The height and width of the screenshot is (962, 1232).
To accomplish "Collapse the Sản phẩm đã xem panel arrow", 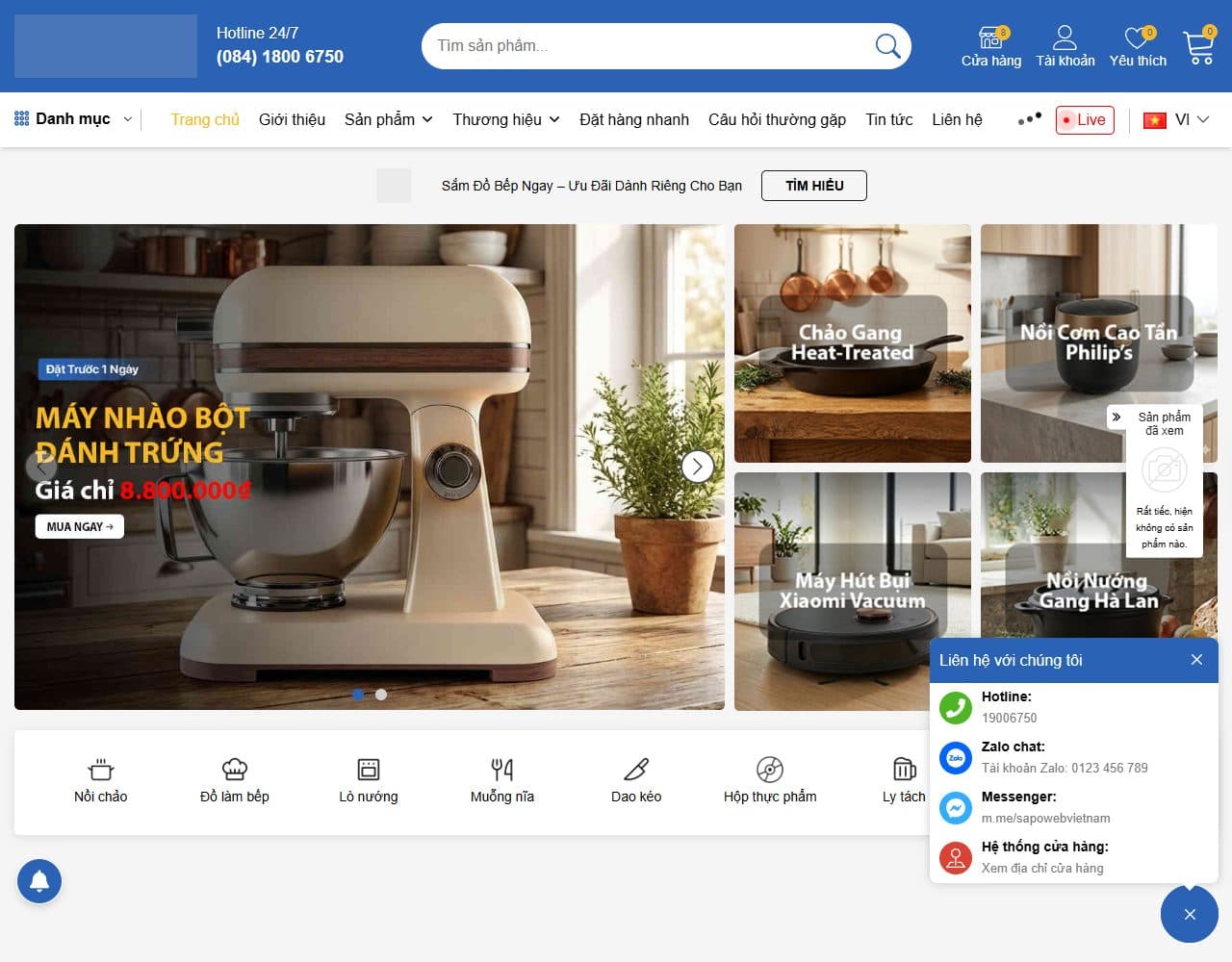I will pyautogui.click(x=1116, y=418).
